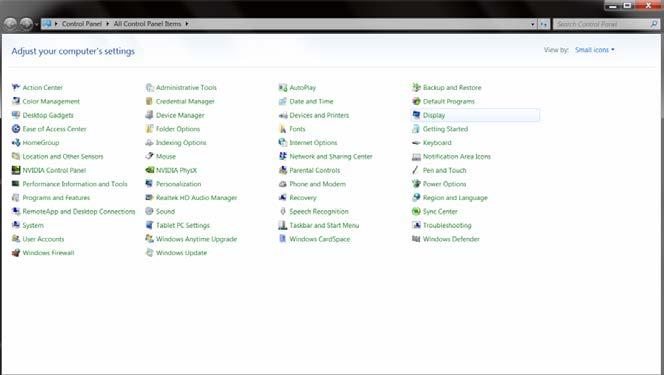Open the NVIDIA Control Panel icon
Viewport: 664px width, 375px height.
tap(16, 170)
